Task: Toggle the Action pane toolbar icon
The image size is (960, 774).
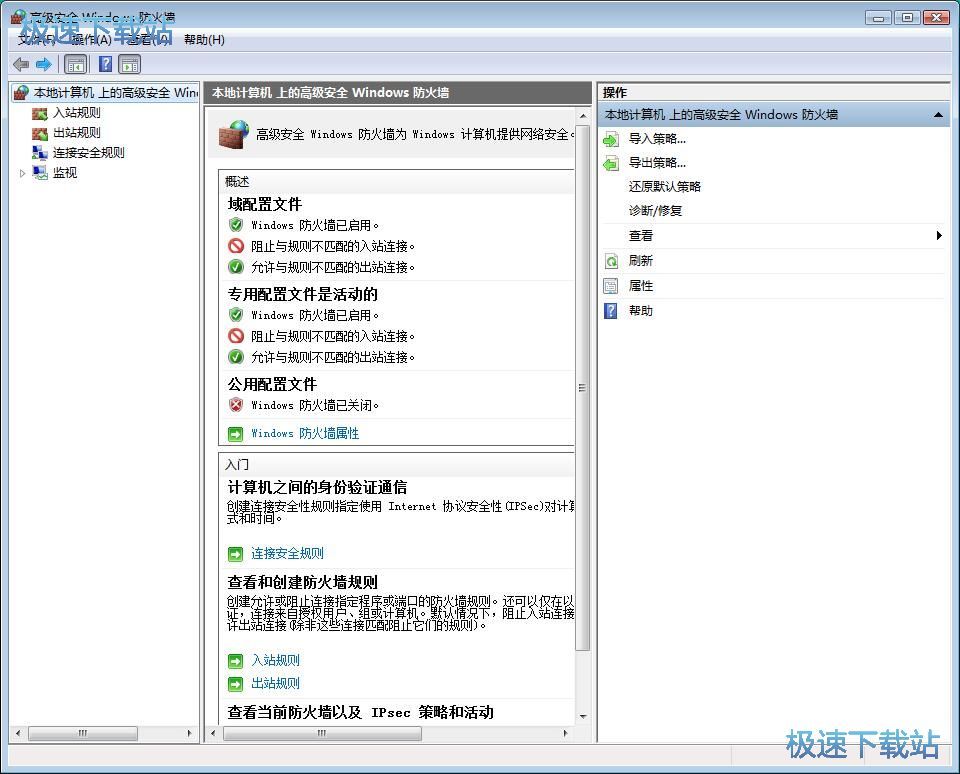Action: point(130,64)
